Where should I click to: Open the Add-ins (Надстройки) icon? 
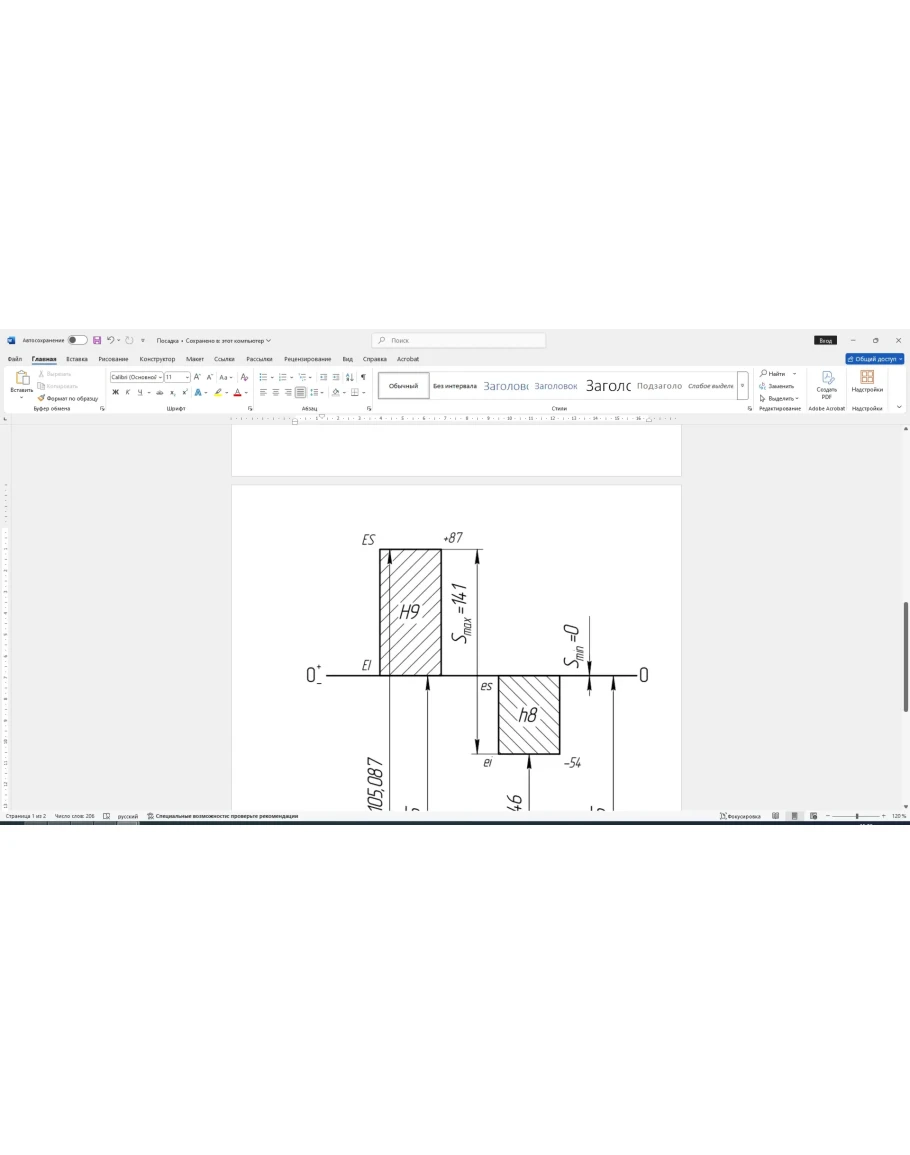867,380
